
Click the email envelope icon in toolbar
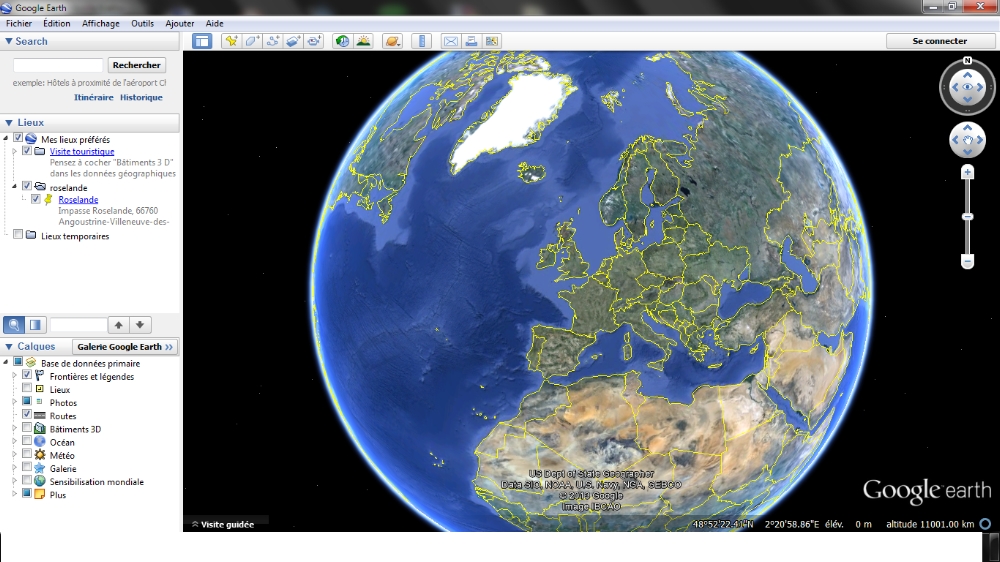tap(450, 41)
